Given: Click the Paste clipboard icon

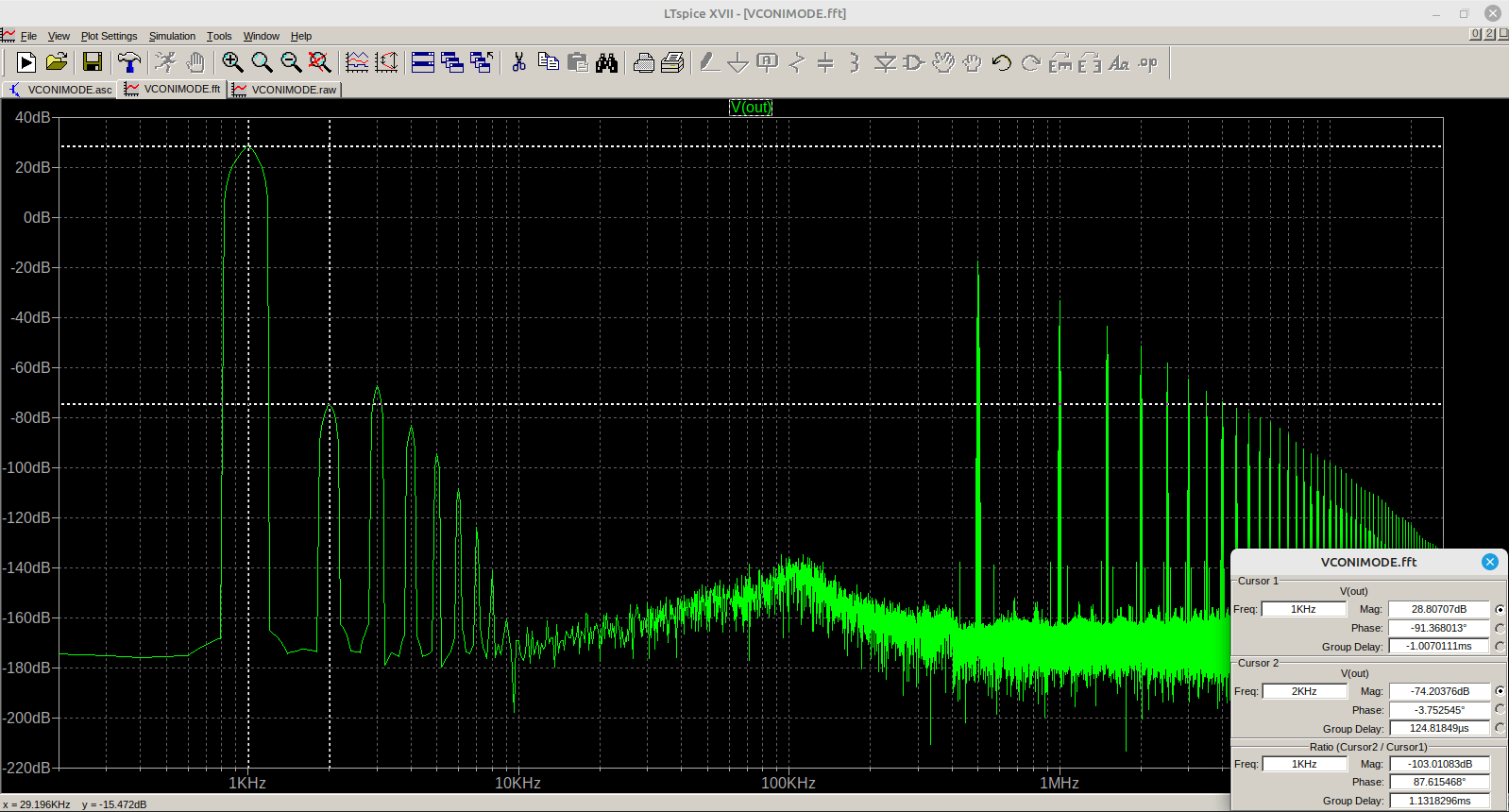Looking at the screenshot, I should click(x=578, y=62).
